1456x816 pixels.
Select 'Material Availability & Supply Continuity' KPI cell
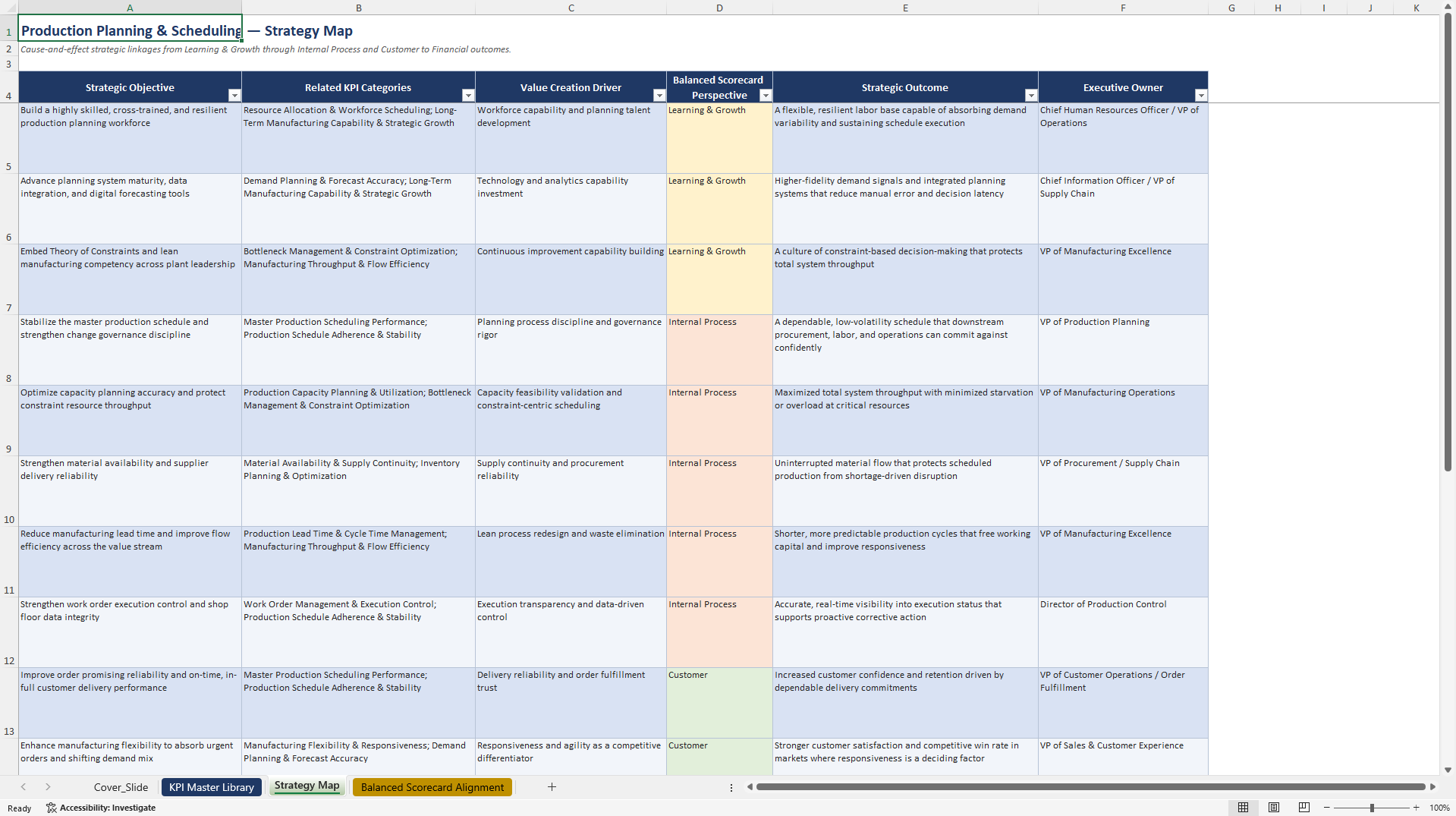point(359,491)
